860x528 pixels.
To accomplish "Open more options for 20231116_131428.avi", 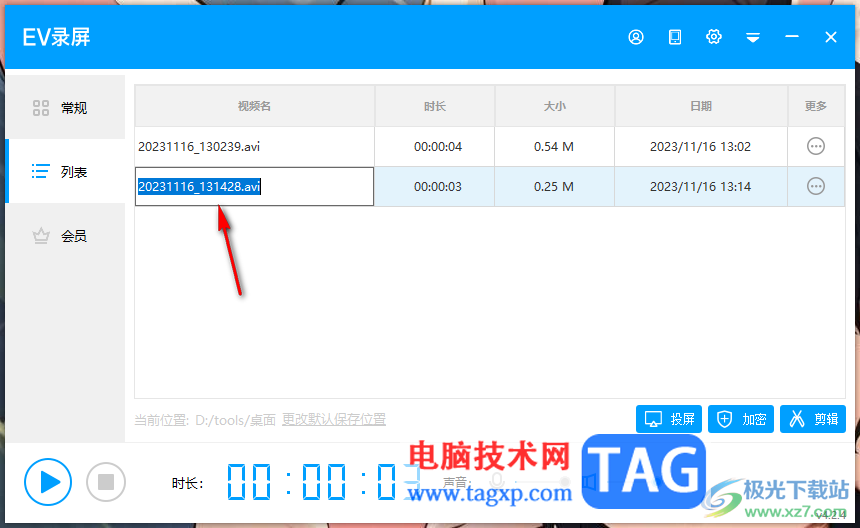I will [816, 186].
